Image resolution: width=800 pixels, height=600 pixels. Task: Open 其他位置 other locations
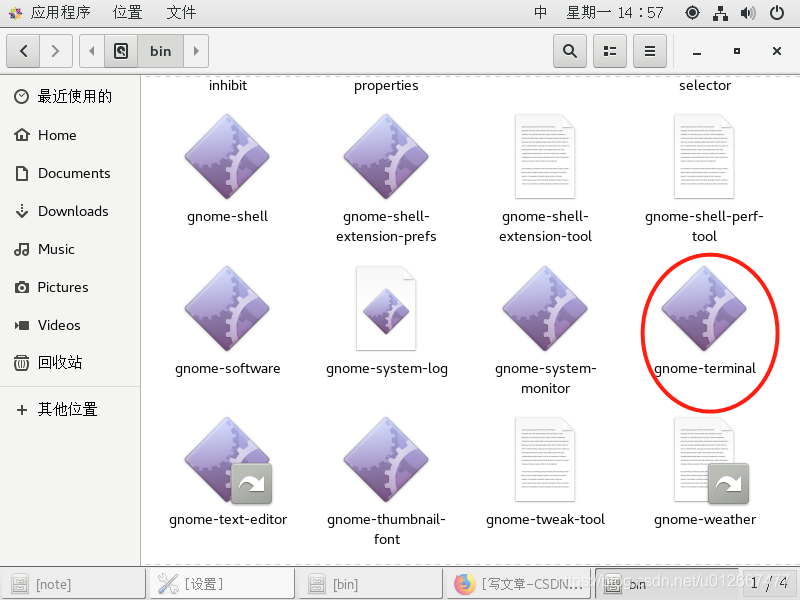70,409
